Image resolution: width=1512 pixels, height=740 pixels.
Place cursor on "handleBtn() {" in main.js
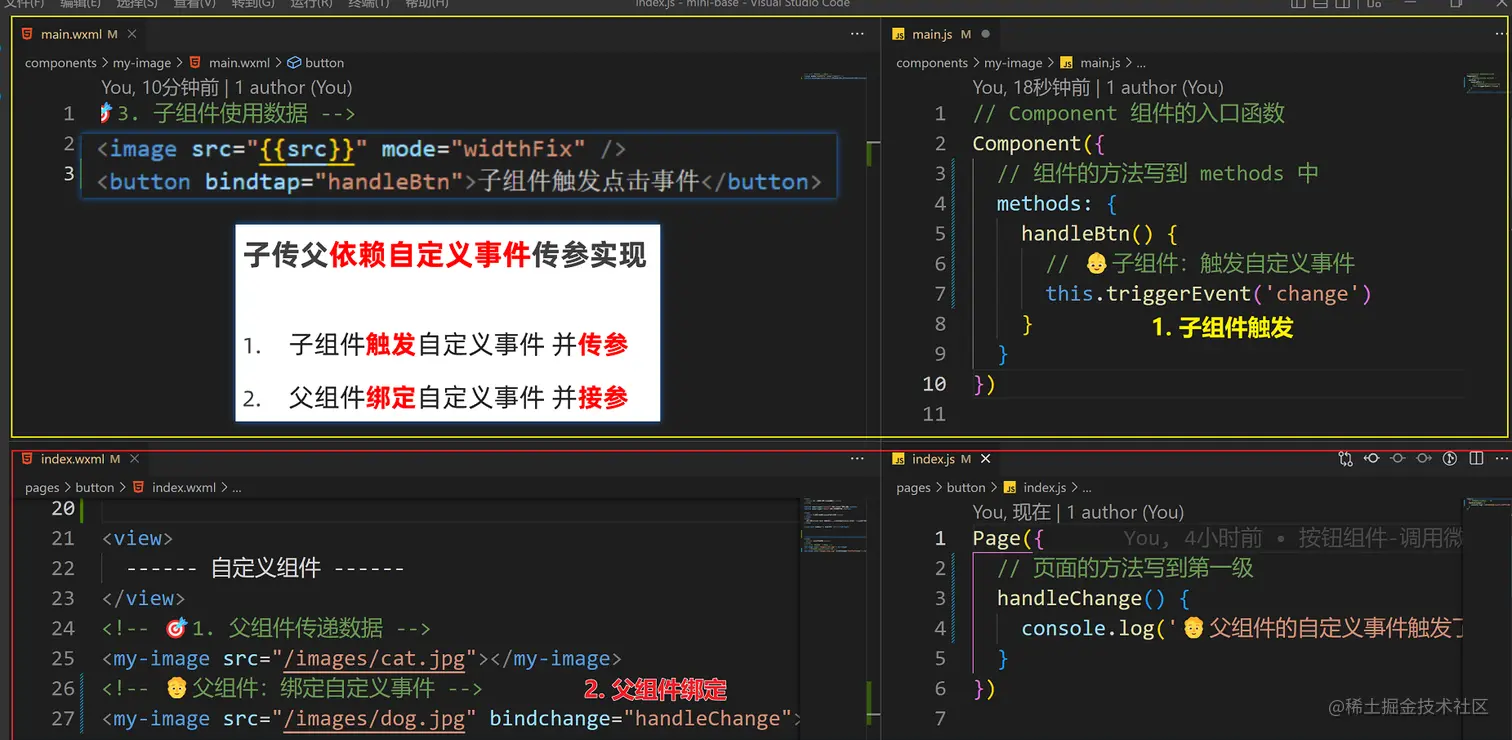tap(1099, 234)
